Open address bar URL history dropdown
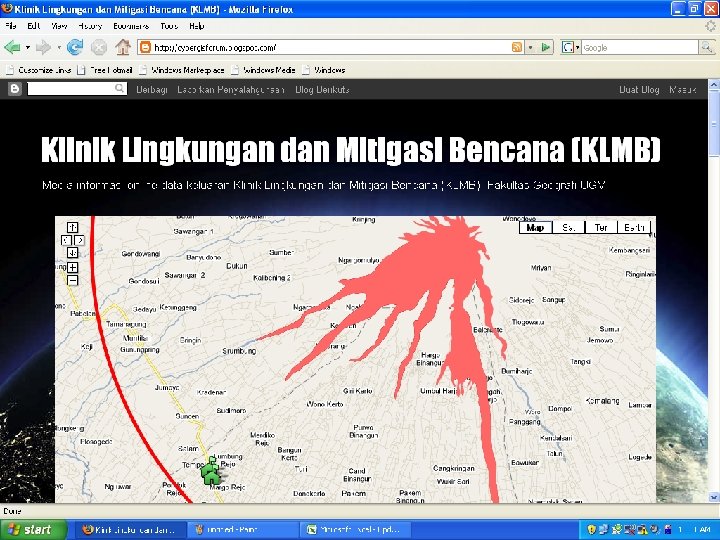 point(531,47)
